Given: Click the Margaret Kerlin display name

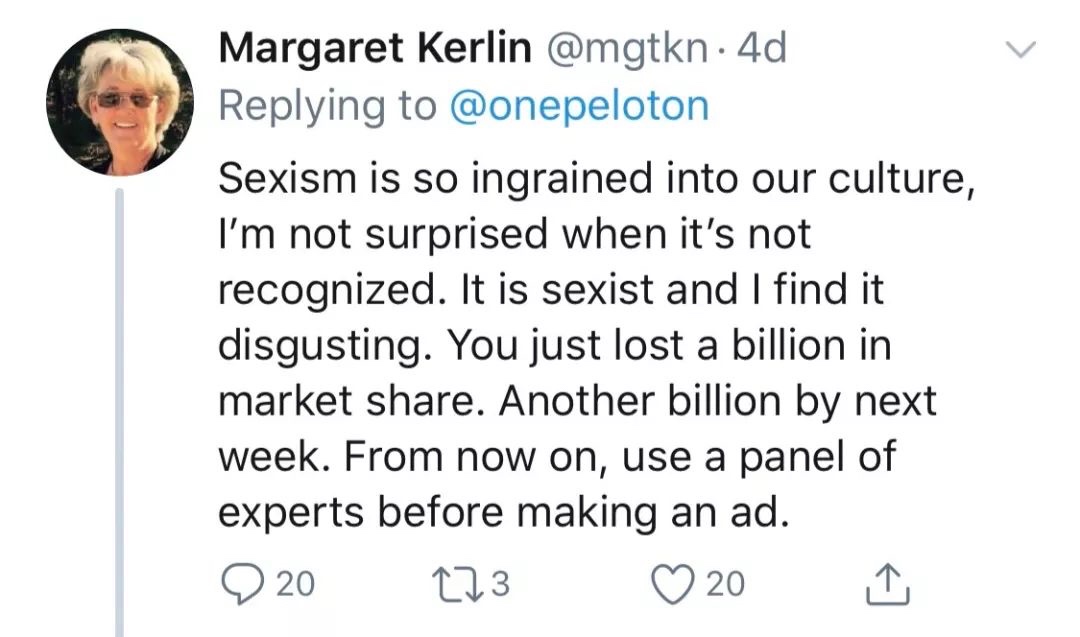Looking at the screenshot, I should pos(375,48).
